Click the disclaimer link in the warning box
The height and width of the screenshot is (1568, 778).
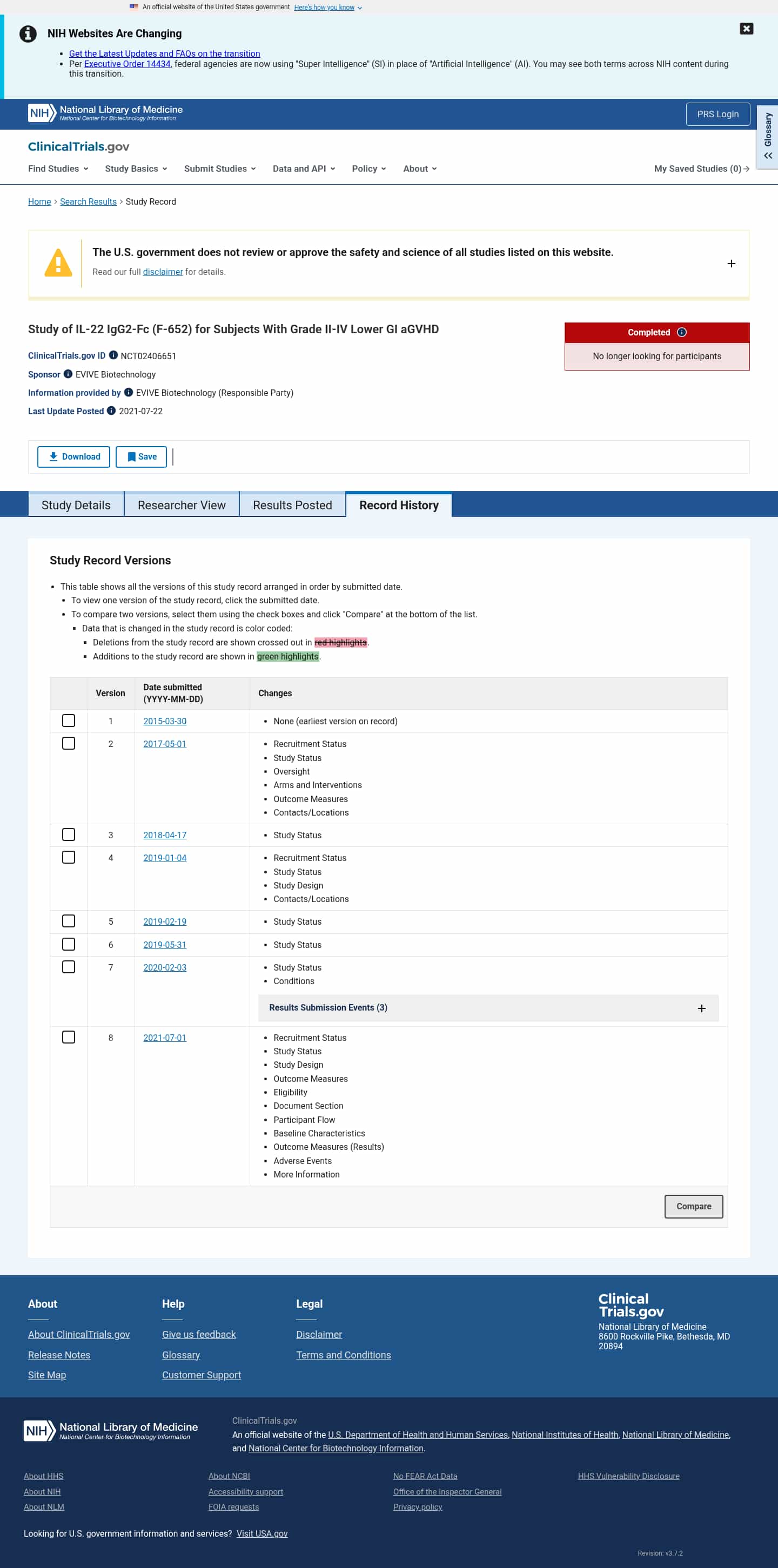163,272
